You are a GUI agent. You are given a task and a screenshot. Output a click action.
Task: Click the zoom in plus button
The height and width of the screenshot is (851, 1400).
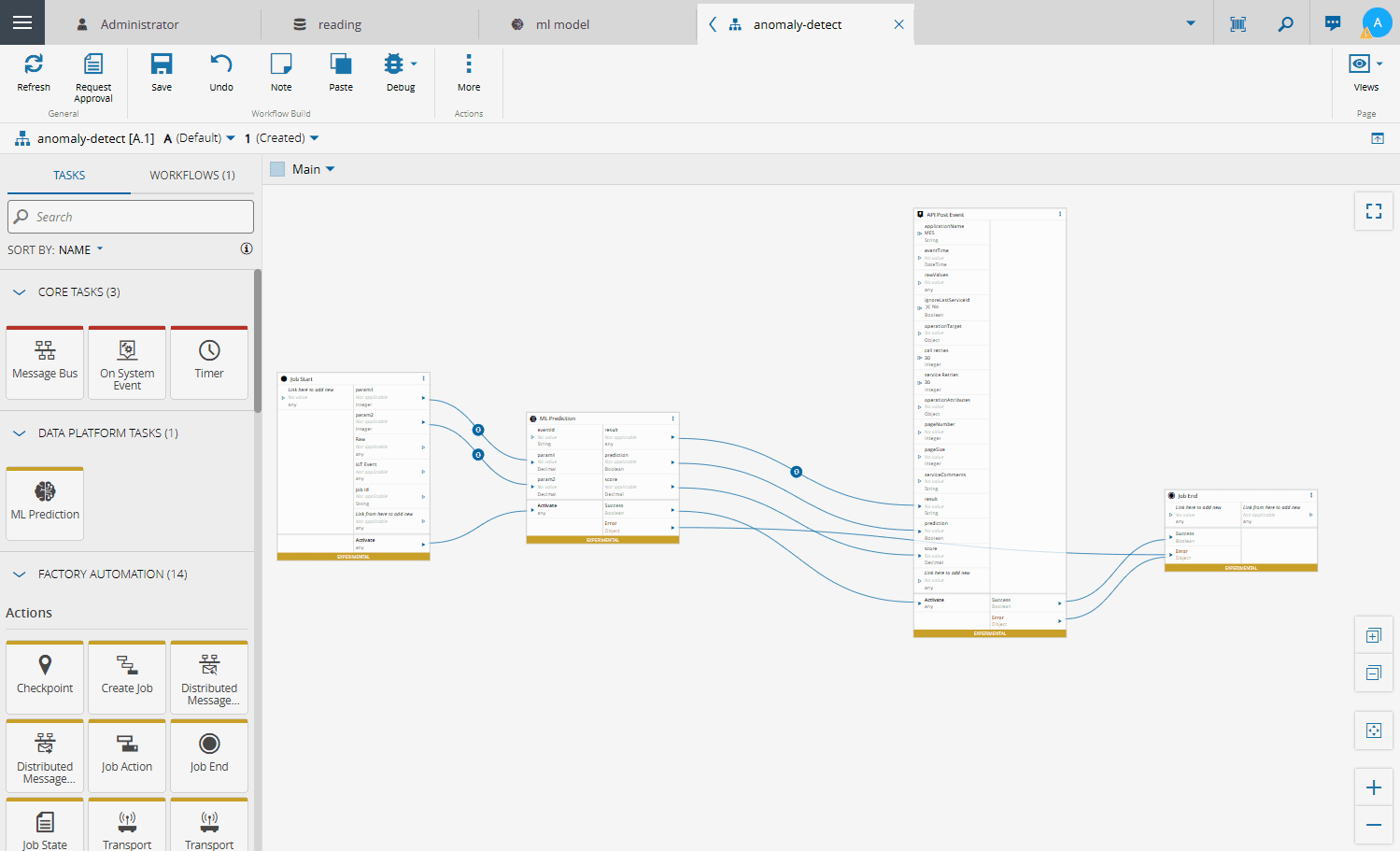point(1373,787)
